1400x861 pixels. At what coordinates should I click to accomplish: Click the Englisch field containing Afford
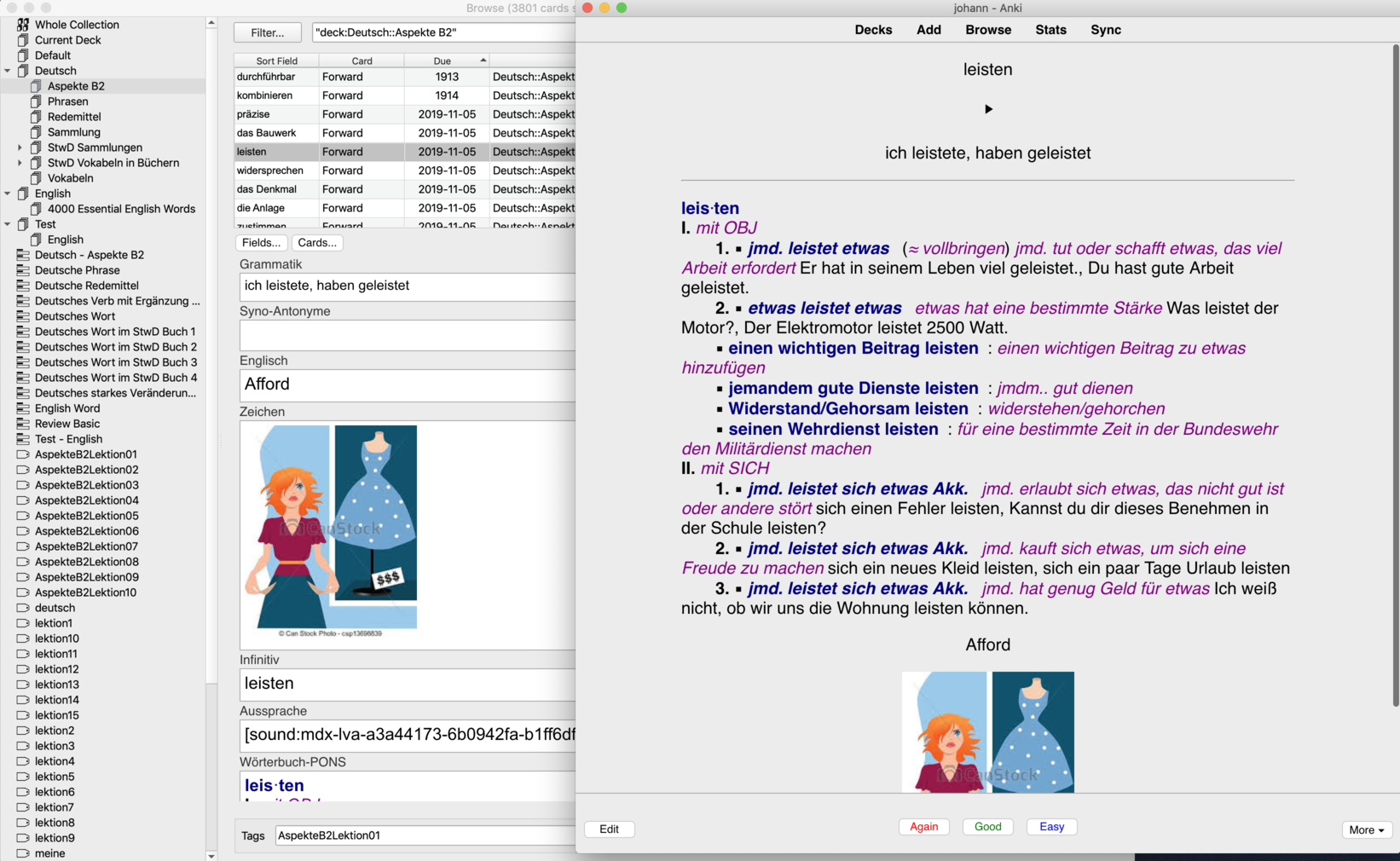pyautogui.click(x=408, y=384)
